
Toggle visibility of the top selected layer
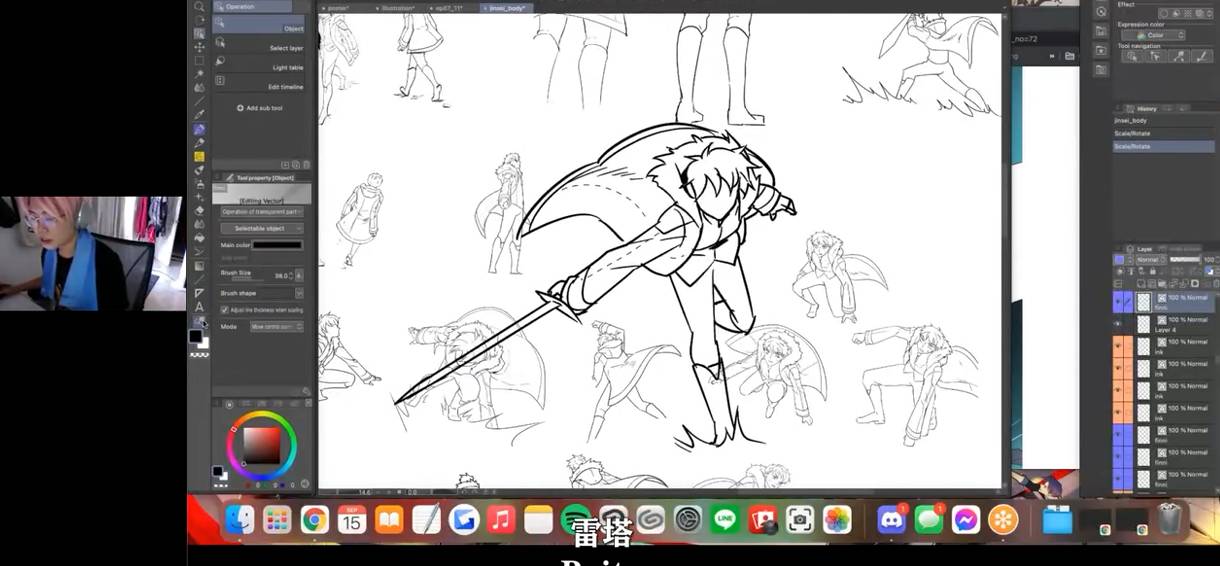click(x=1118, y=302)
